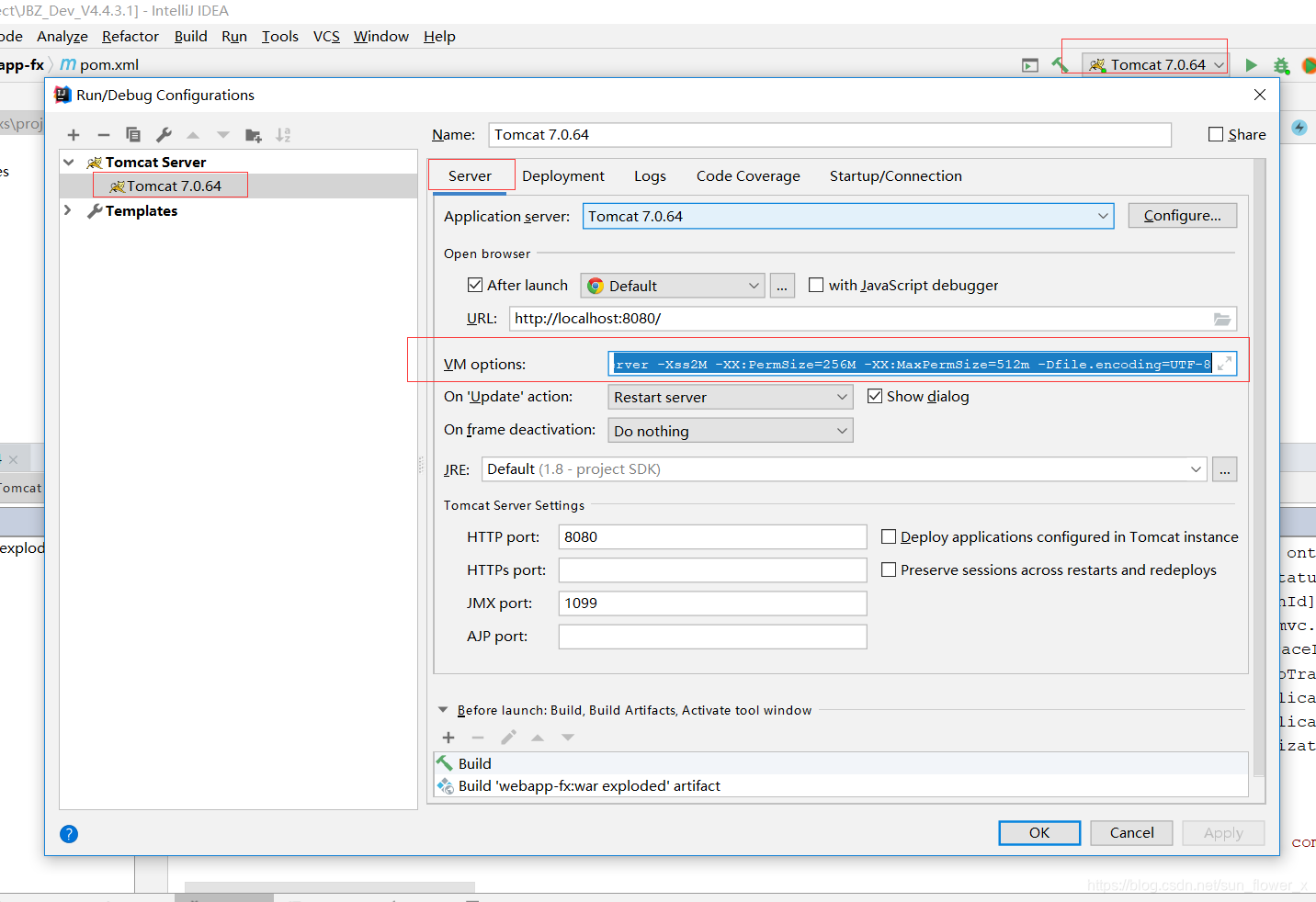Click the Run green play icon
Viewport: 1316px width, 902px height.
(x=1251, y=65)
